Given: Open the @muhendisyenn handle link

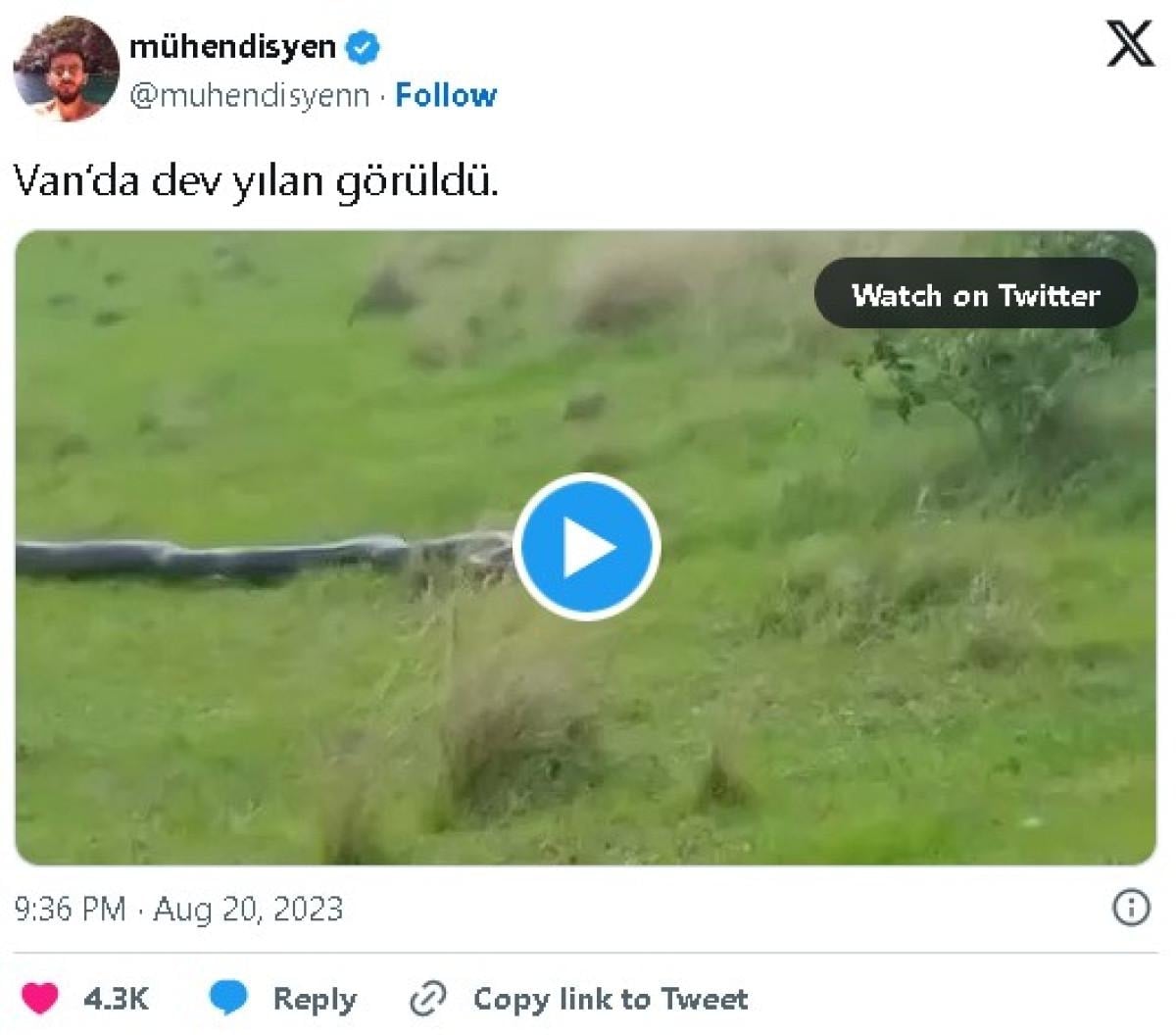Looking at the screenshot, I should (x=250, y=96).
